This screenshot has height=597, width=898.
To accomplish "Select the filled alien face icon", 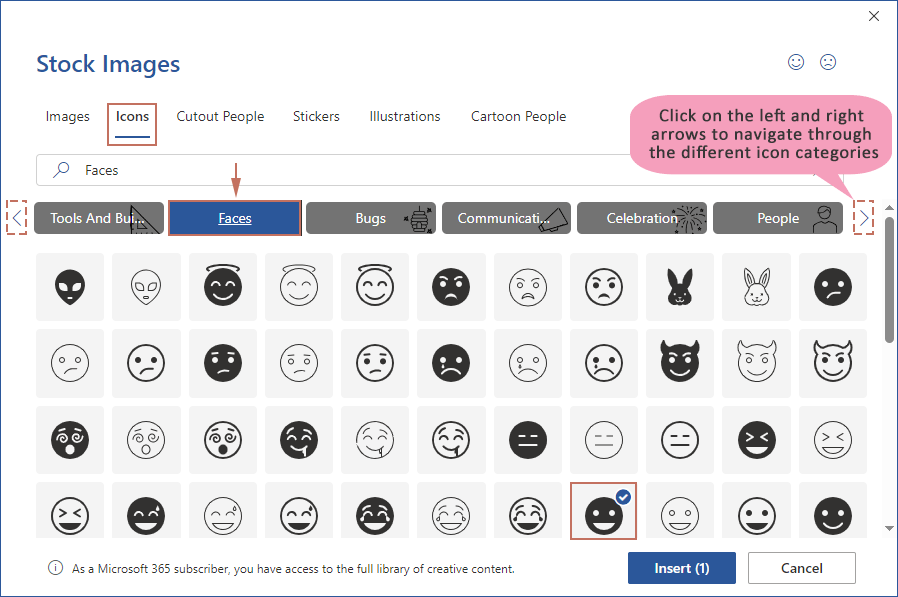I will [70, 288].
